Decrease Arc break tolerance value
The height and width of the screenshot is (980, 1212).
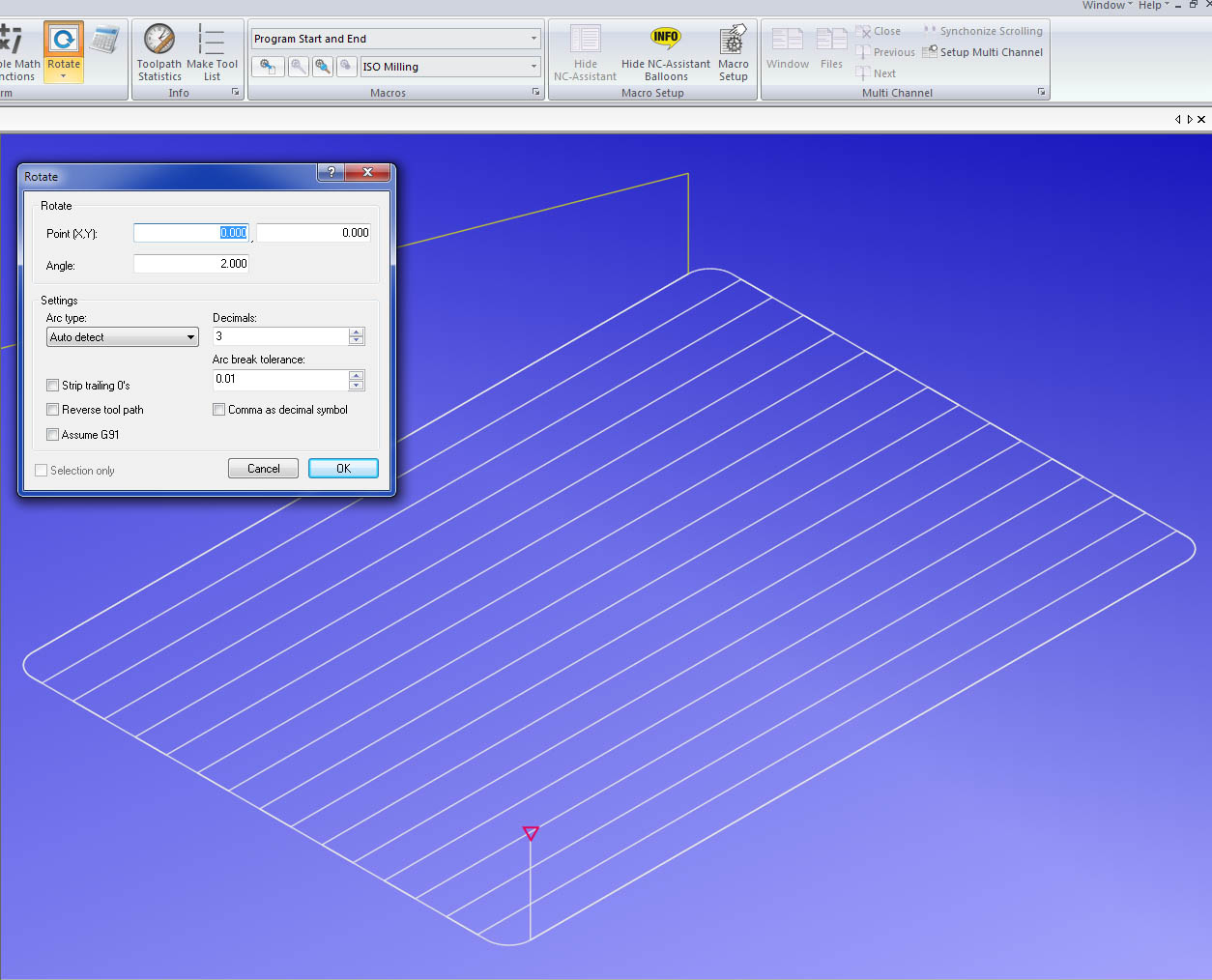tap(357, 384)
